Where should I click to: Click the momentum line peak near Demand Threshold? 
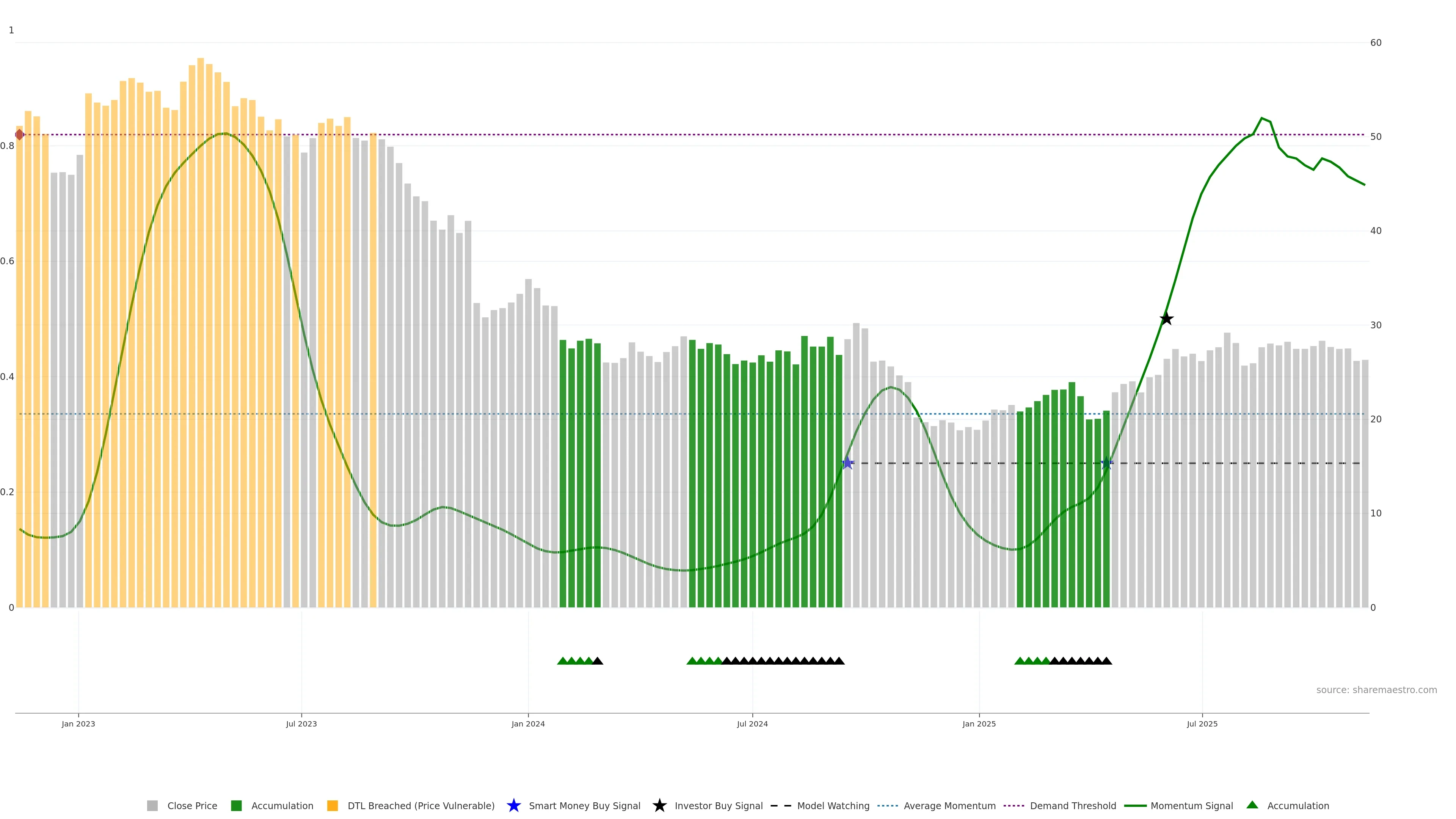point(1261,119)
